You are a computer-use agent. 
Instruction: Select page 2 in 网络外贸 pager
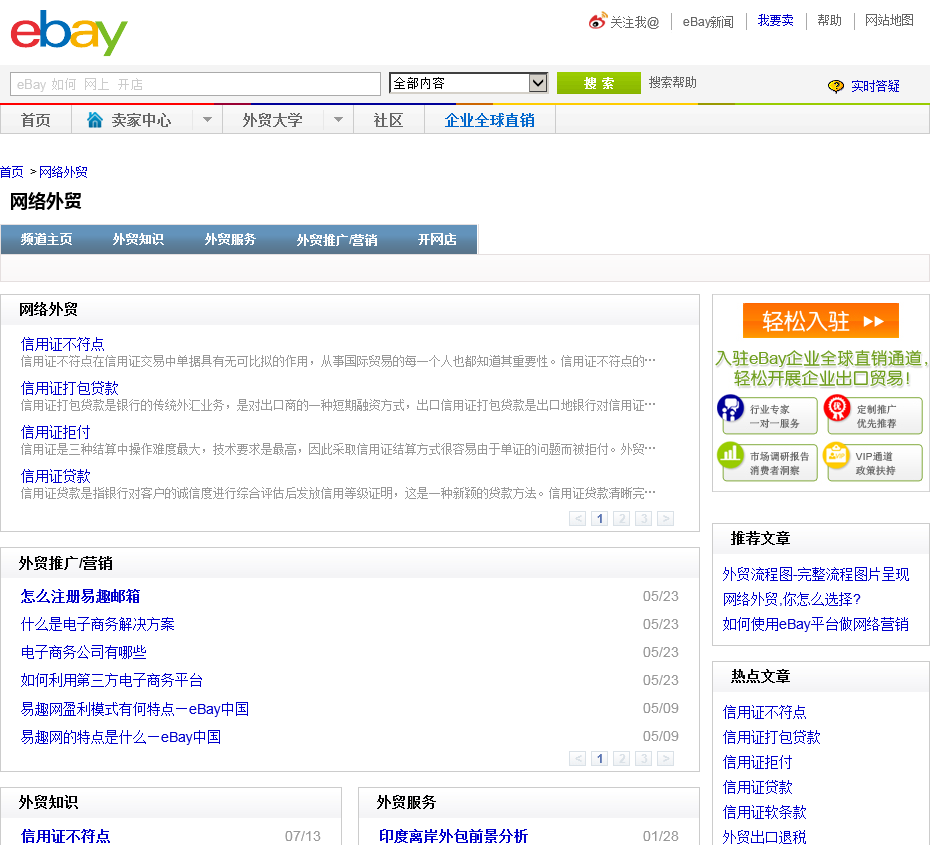[x=622, y=519]
